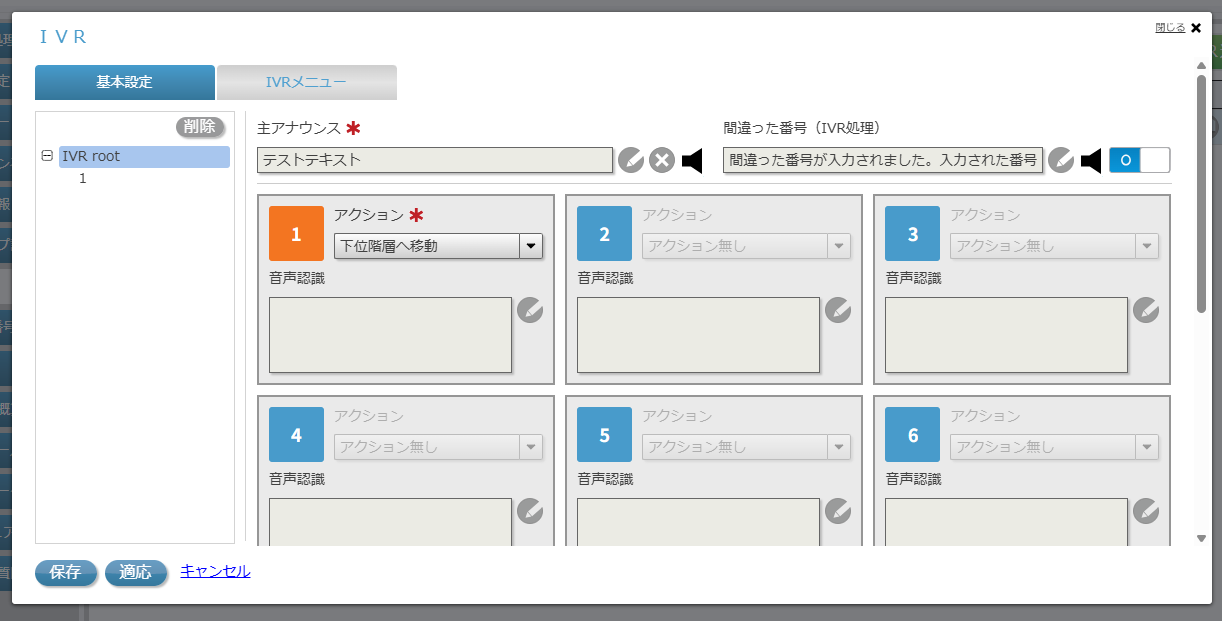This screenshot has height=621, width=1222.
Task: Edit voice recognition for action 1
Action: [531, 311]
